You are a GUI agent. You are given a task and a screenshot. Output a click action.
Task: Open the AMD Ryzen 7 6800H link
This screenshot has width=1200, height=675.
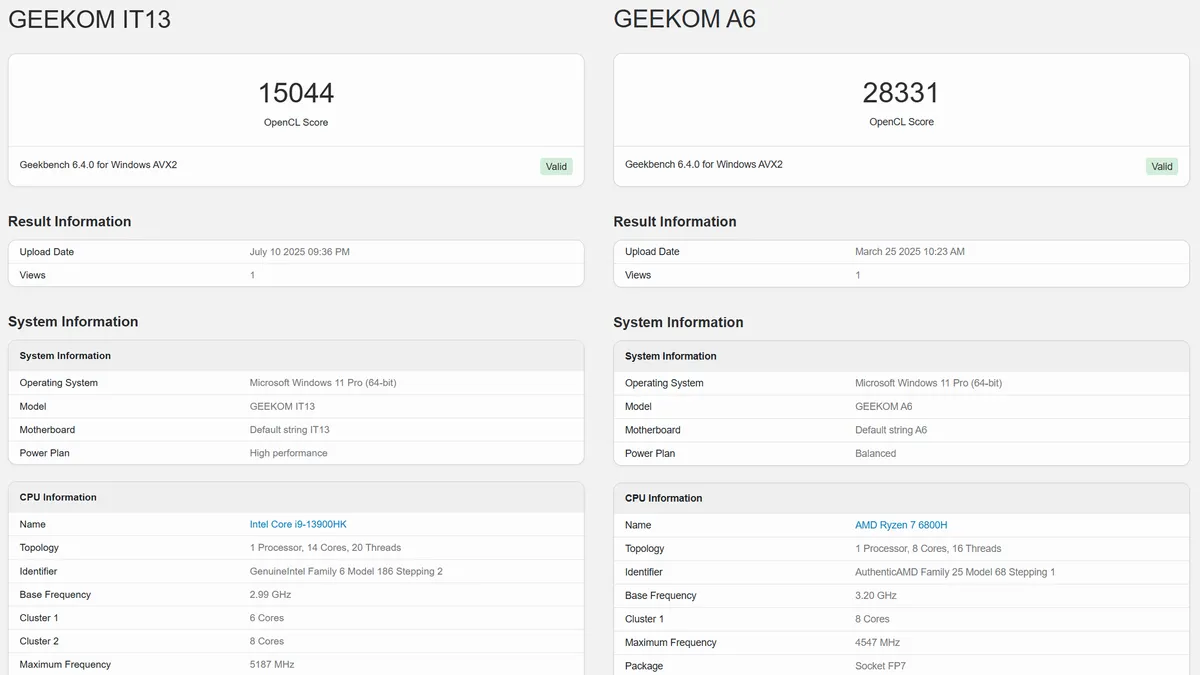tap(901, 525)
